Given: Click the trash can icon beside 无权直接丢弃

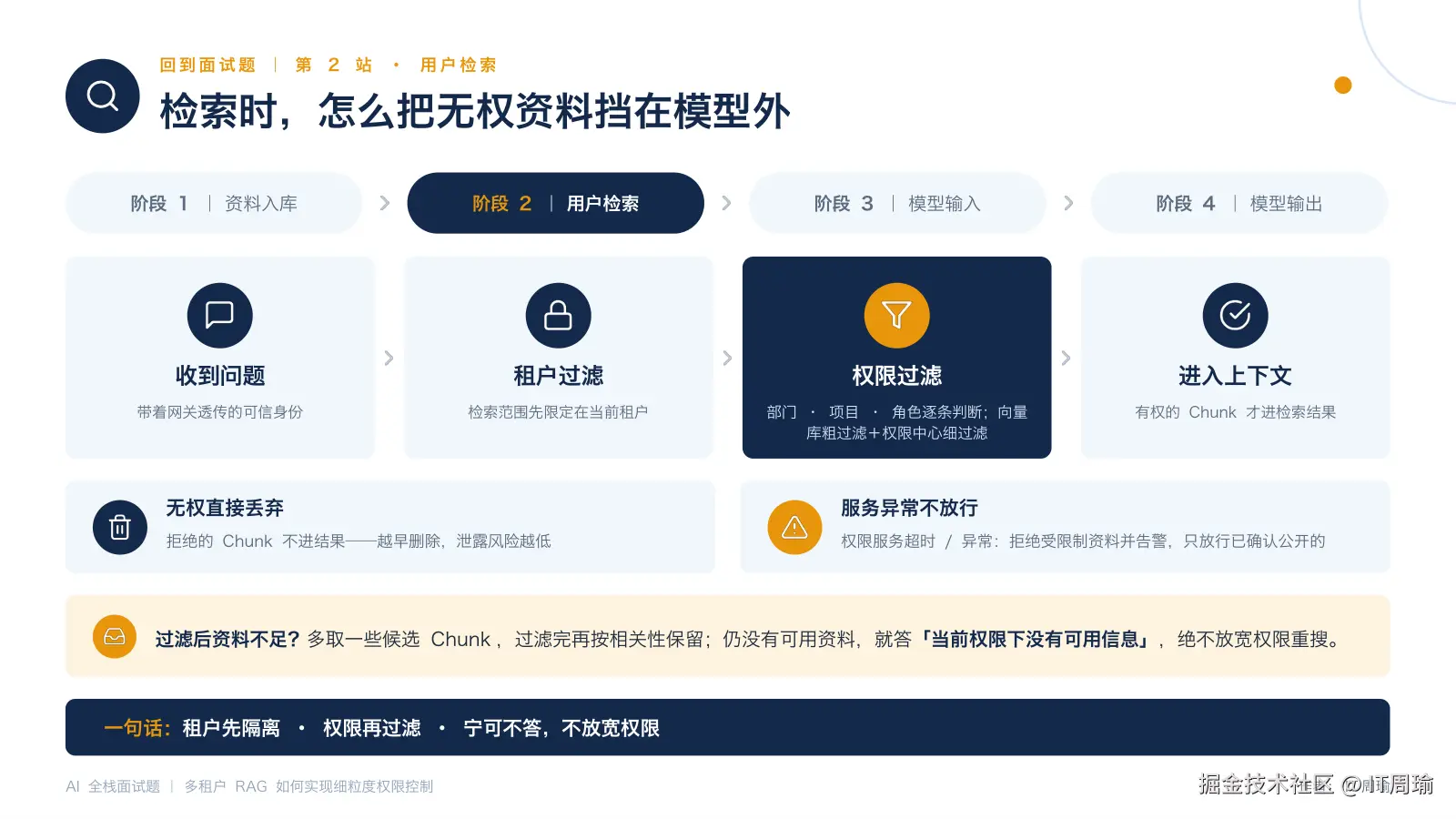Looking at the screenshot, I should pos(120,527).
